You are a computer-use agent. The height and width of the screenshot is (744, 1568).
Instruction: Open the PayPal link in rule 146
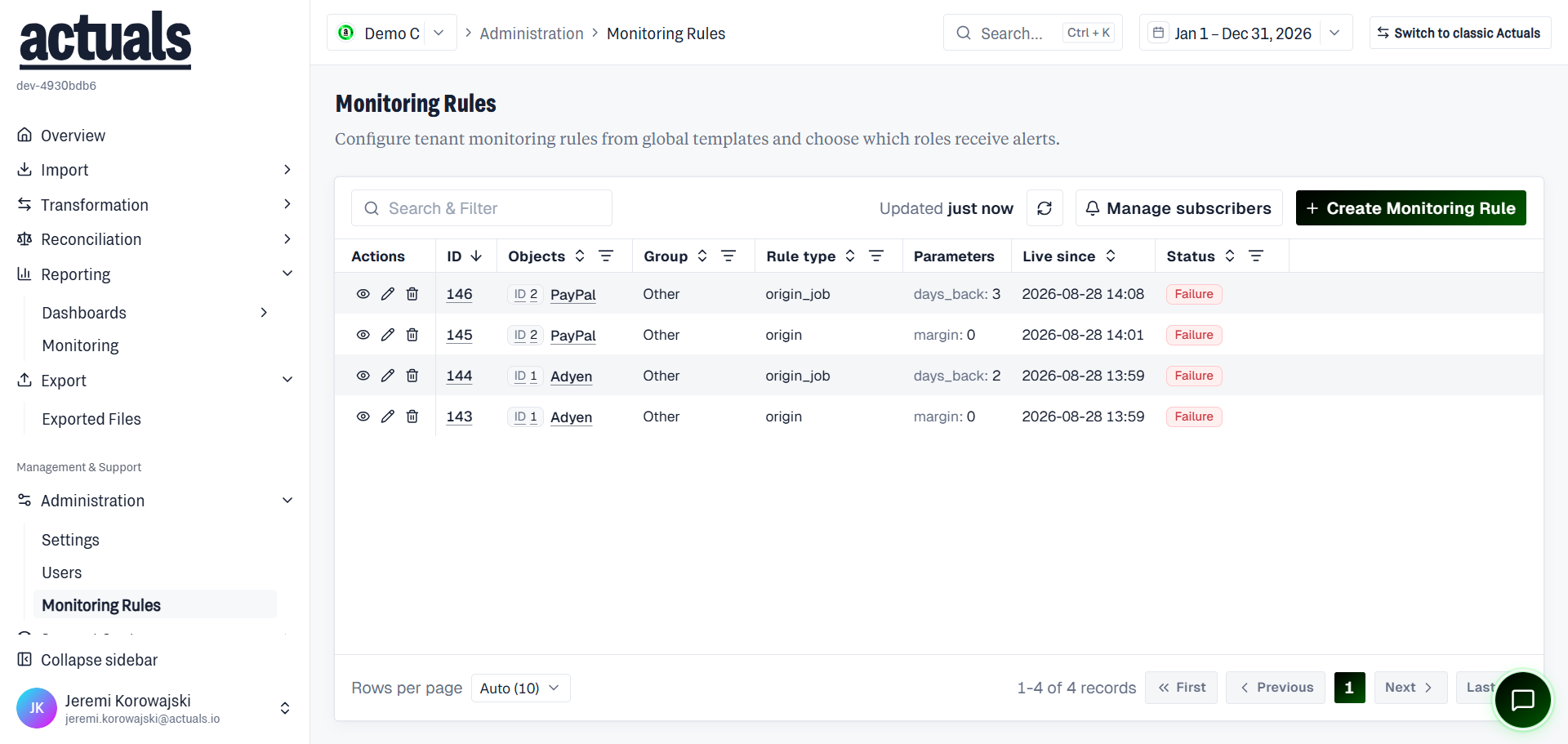572,295
